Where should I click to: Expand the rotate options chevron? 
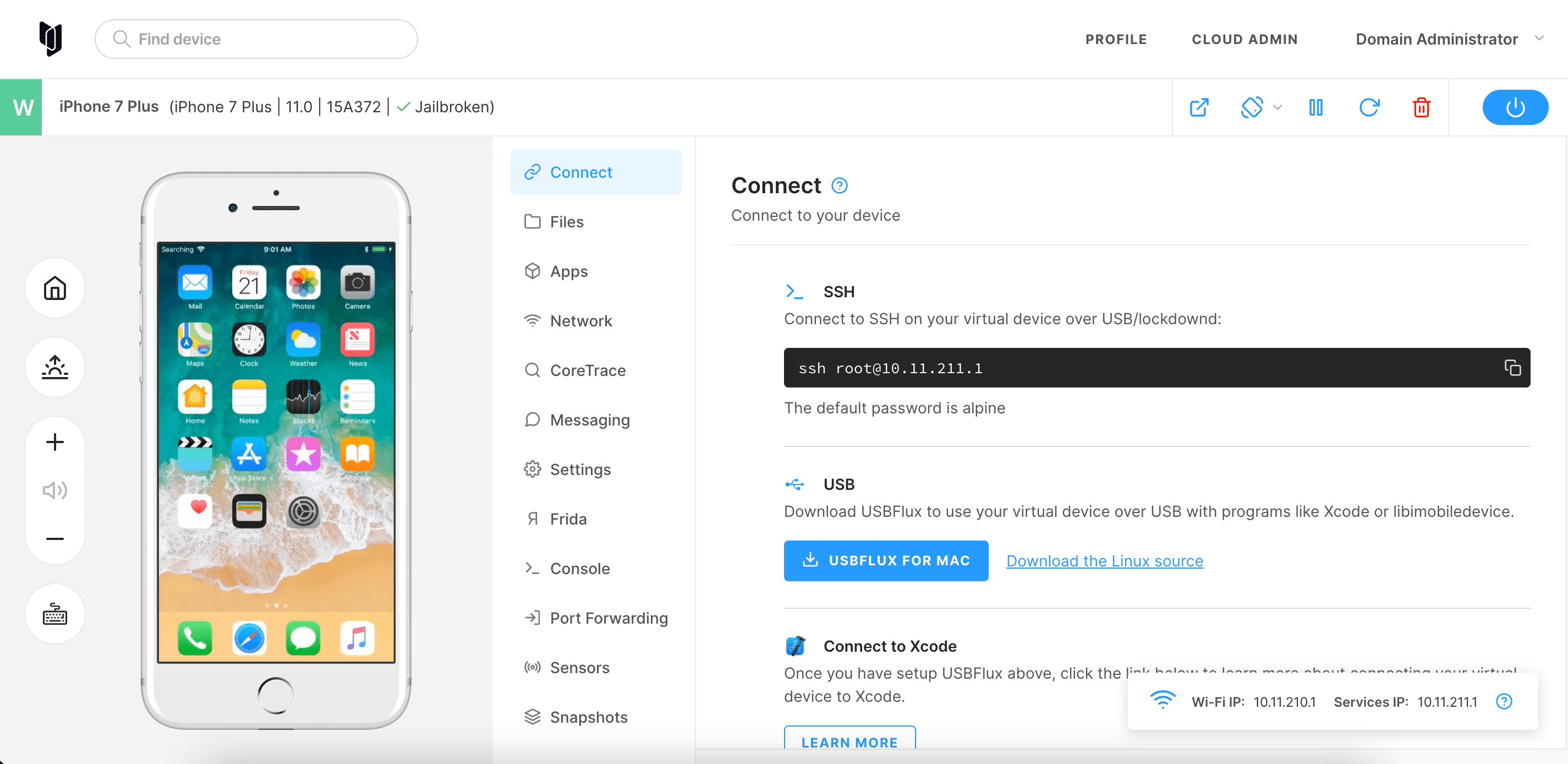(1278, 108)
